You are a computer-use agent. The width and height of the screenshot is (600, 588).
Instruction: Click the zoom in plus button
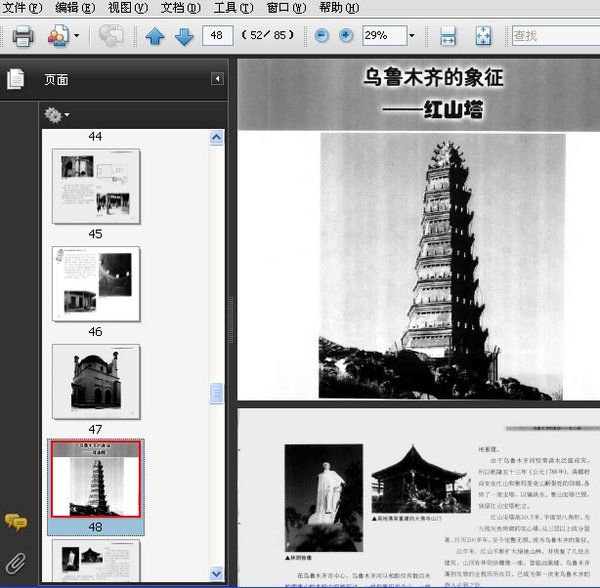(x=346, y=36)
